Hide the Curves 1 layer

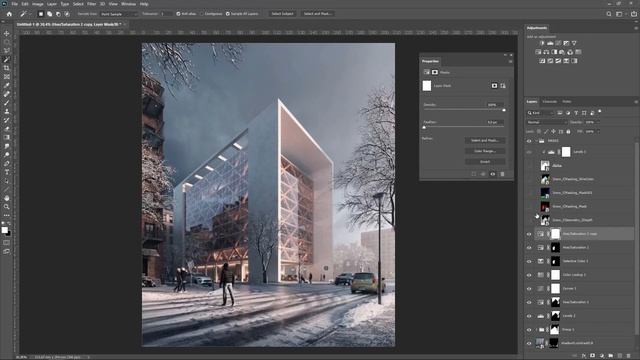[x=529, y=289]
